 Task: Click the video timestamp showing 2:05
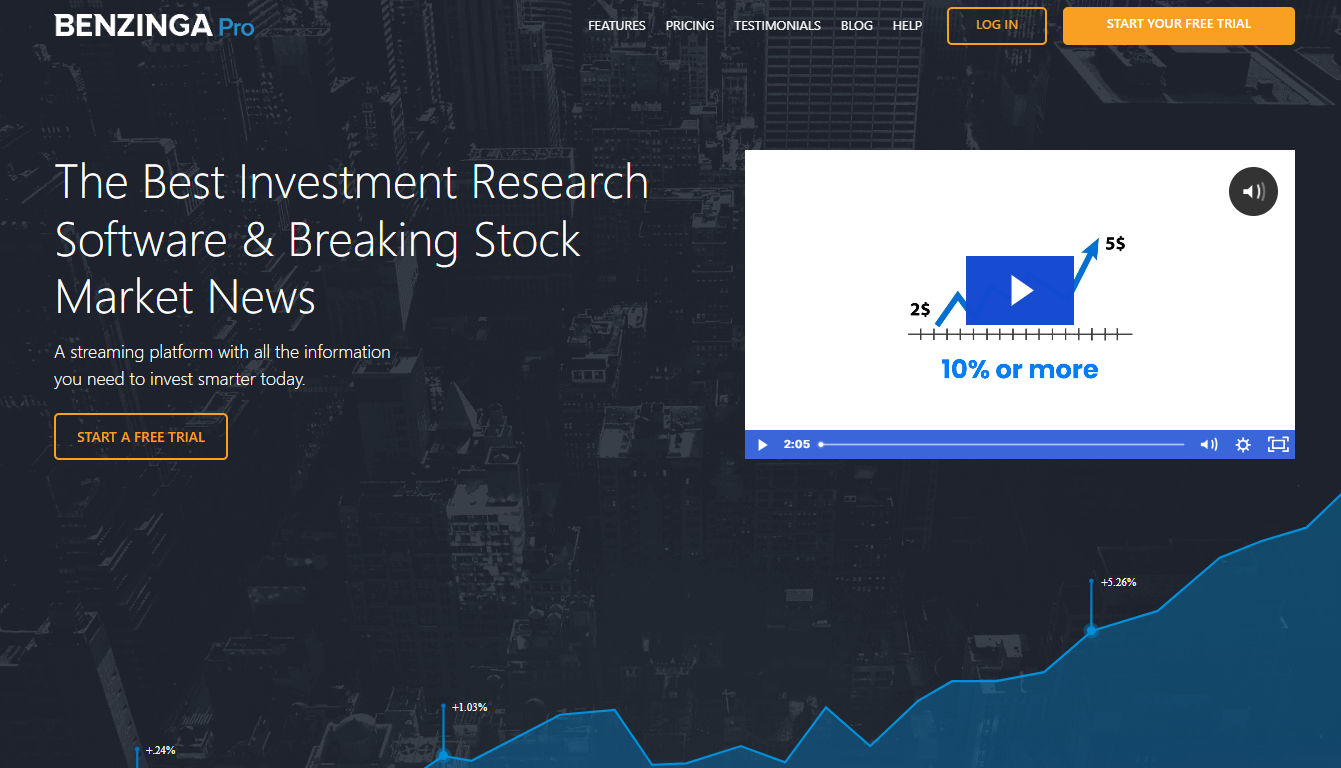[x=797, y=444]
